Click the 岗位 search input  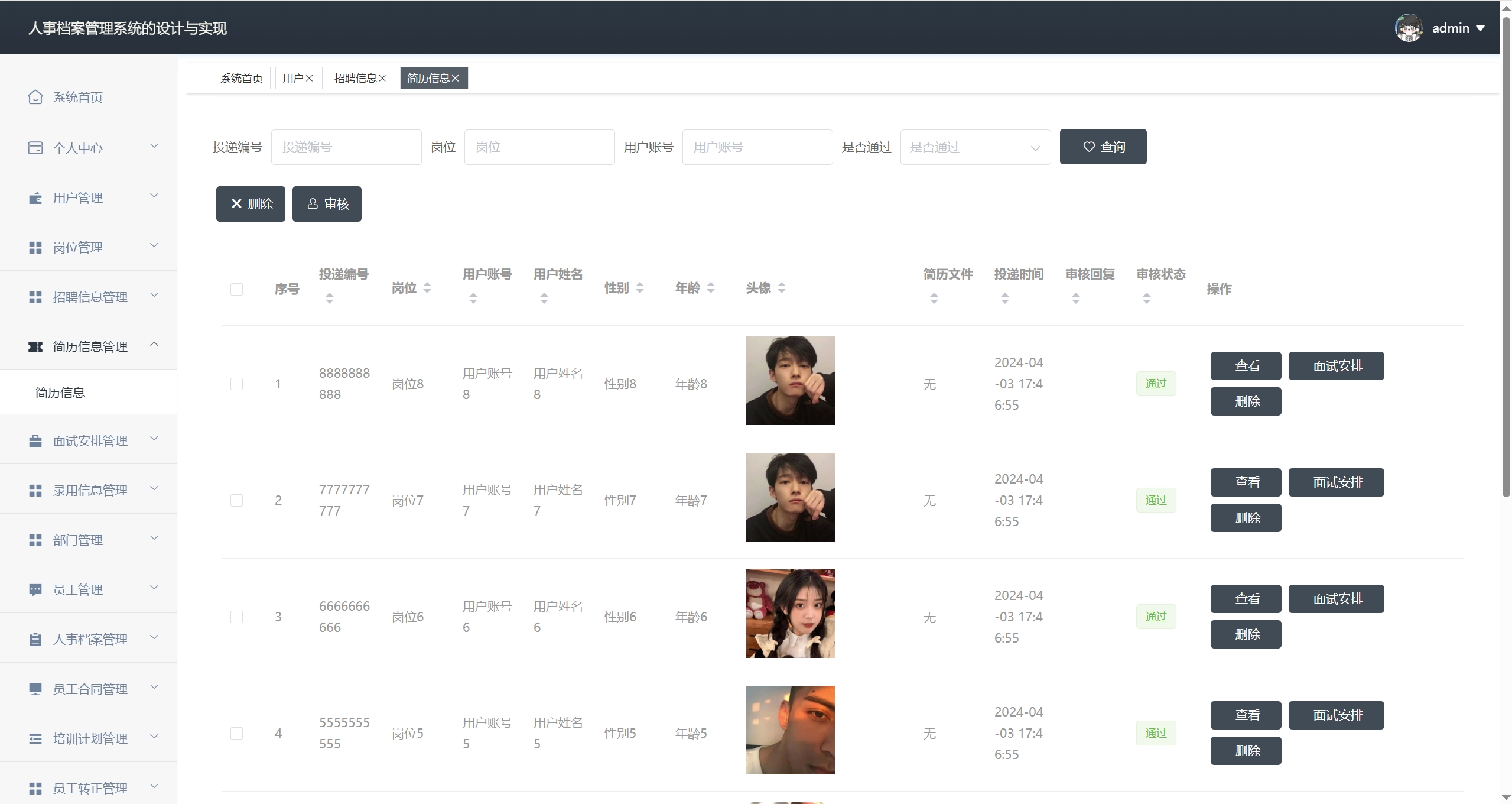point(539,147)
